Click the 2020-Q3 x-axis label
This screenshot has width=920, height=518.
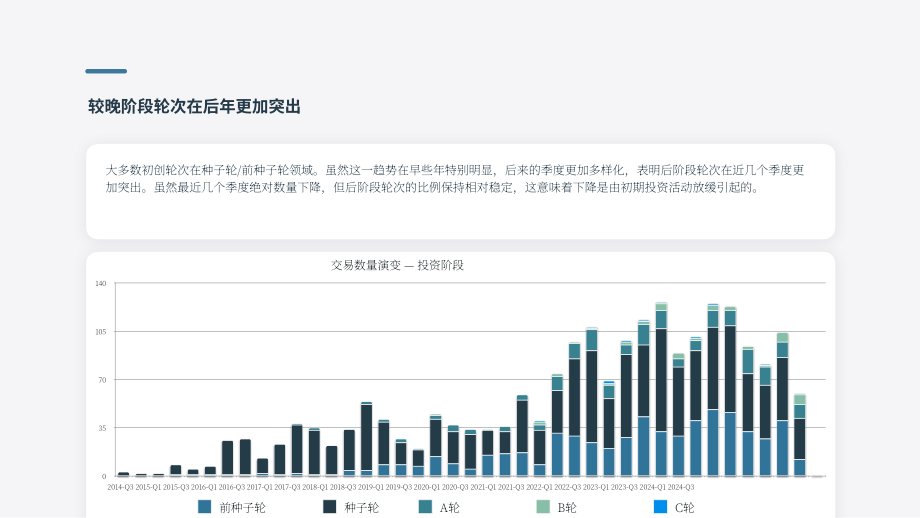click(455, 487)
